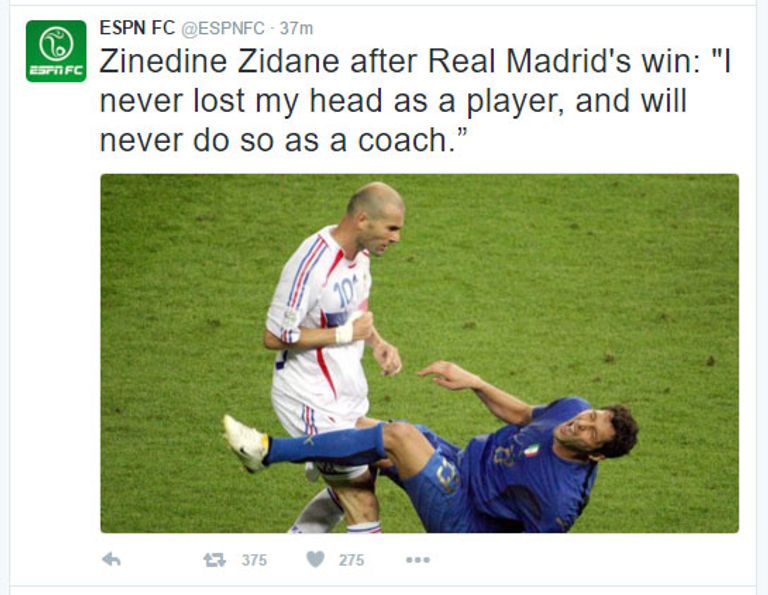Click the tweet text mentioning Real Madrid's win

pyautogui.click(x=415, y=101)
